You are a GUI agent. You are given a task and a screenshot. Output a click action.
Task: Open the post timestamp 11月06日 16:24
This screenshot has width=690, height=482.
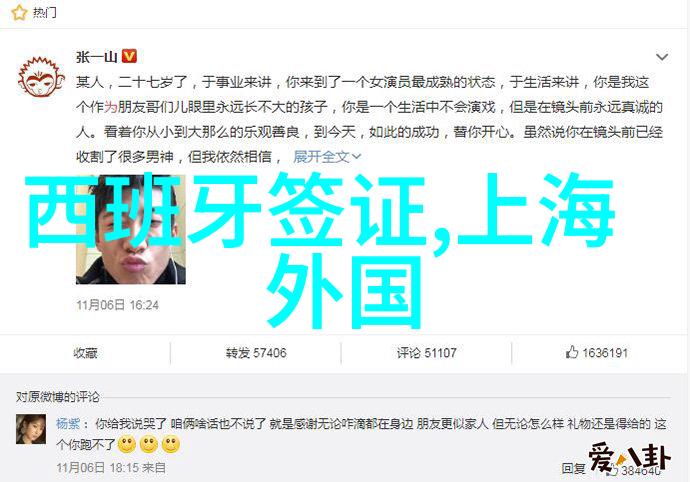click(x=117, y=305)
